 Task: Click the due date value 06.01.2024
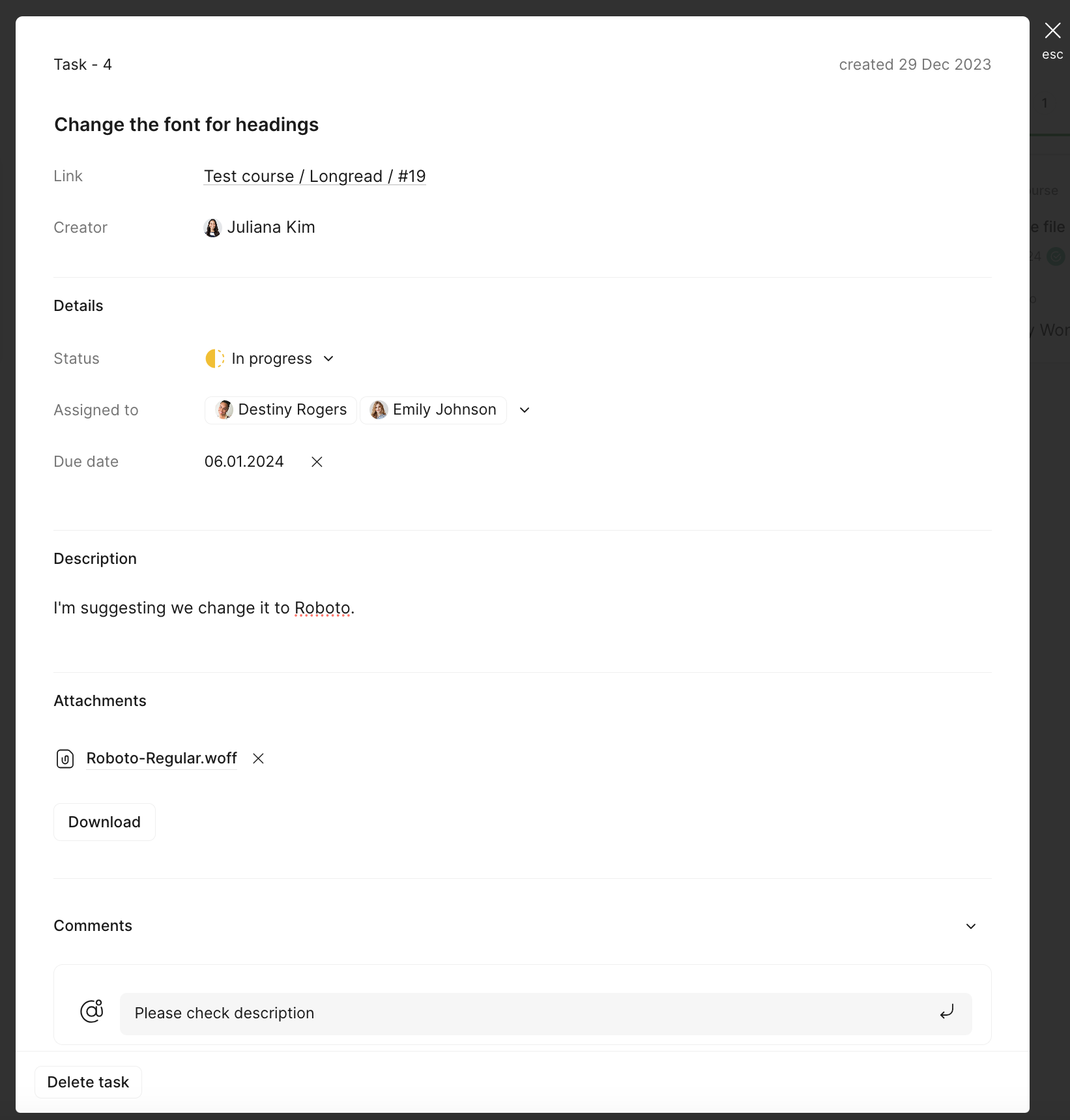[244, 462]
